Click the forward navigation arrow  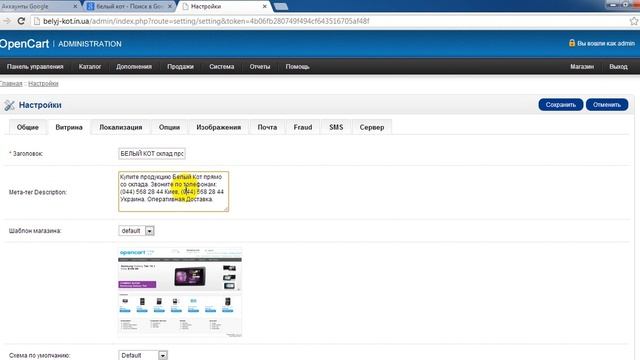7,21
